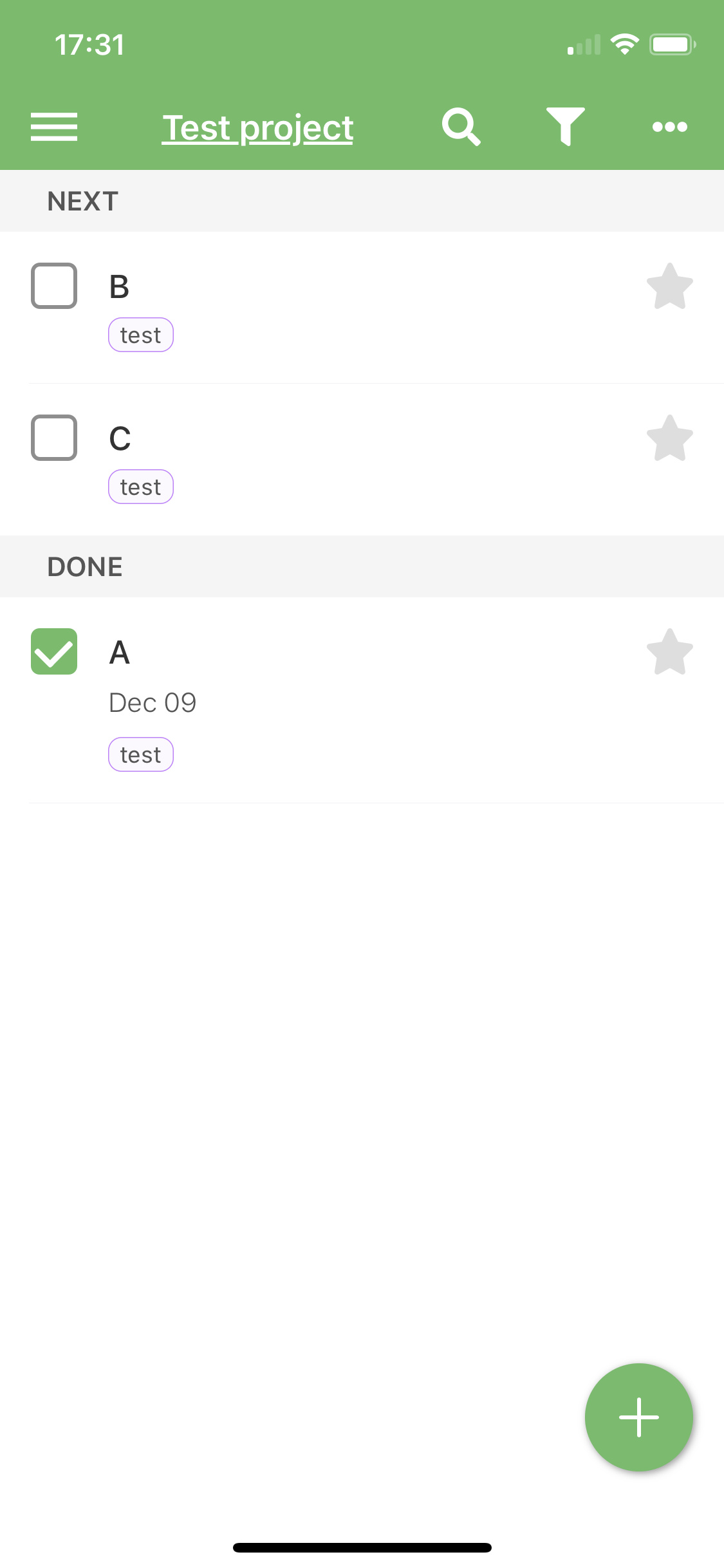
Task: Open the filter funnel icon
Action: point(566,127)
